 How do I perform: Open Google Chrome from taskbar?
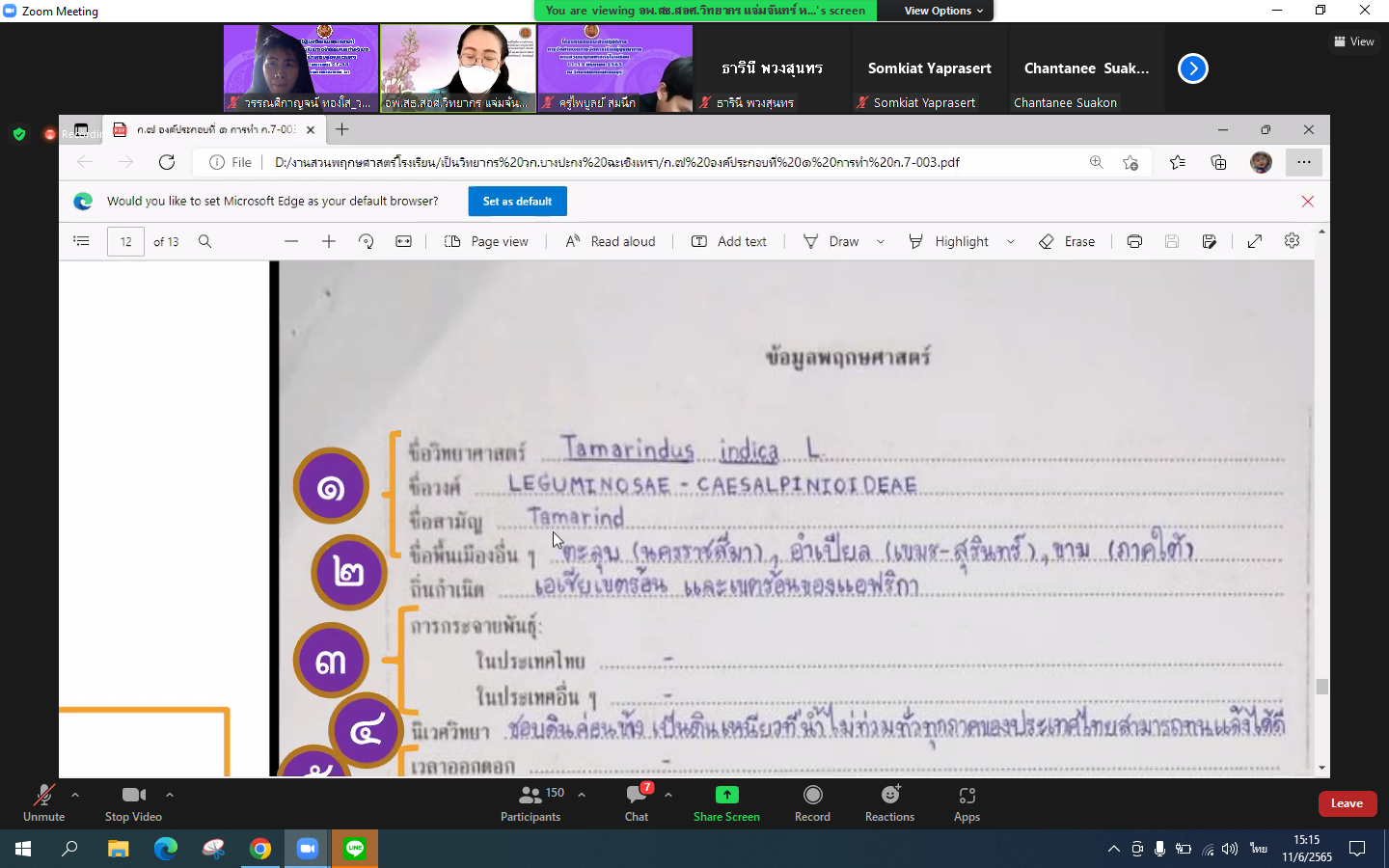tap(260, 849)
